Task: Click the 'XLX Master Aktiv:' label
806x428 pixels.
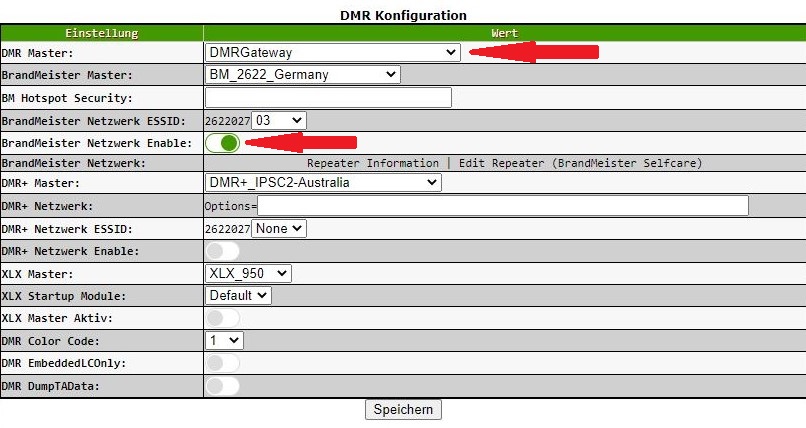Action: point(57,319)
